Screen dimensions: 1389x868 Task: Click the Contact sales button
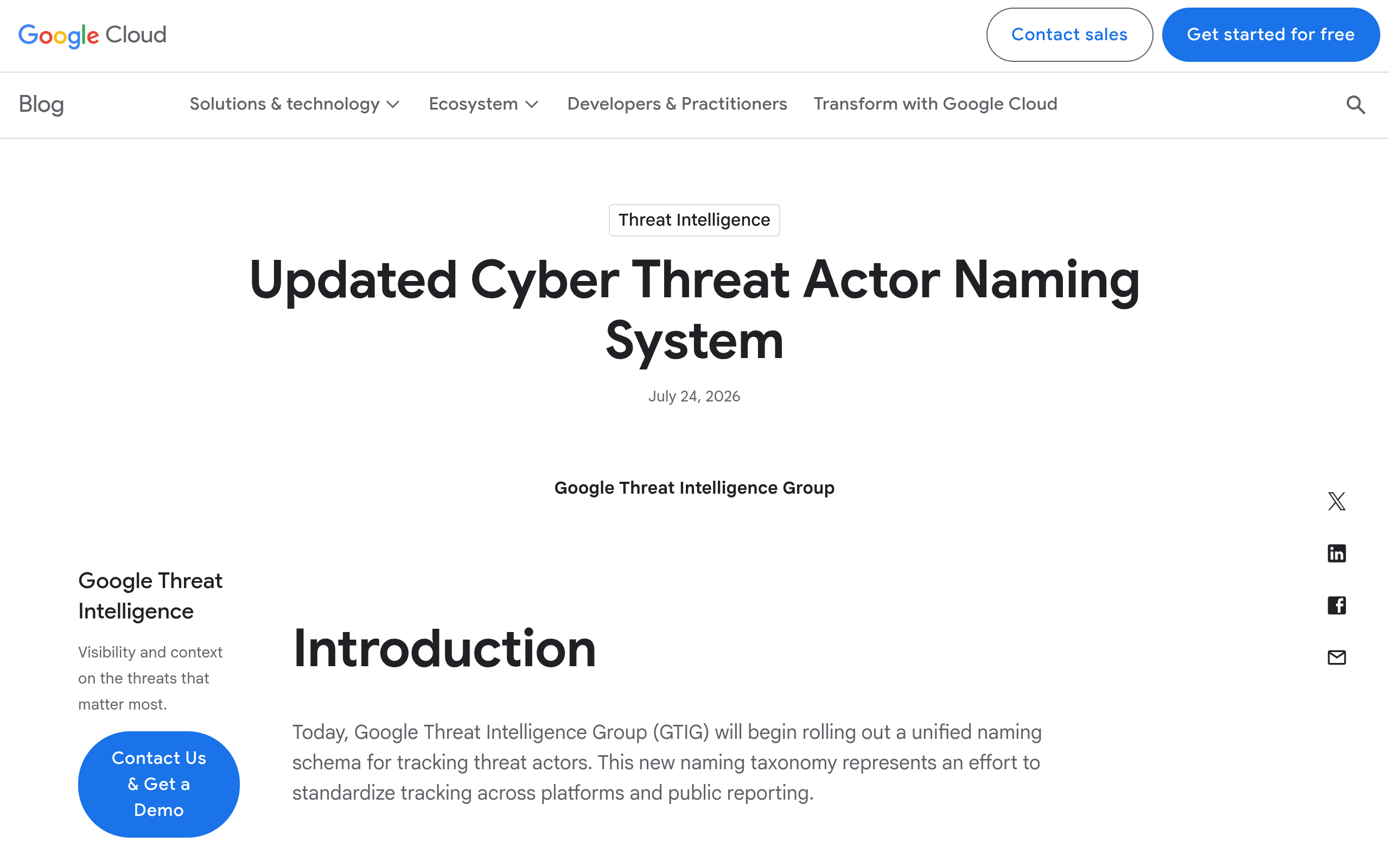click(x=1069, y=34)
